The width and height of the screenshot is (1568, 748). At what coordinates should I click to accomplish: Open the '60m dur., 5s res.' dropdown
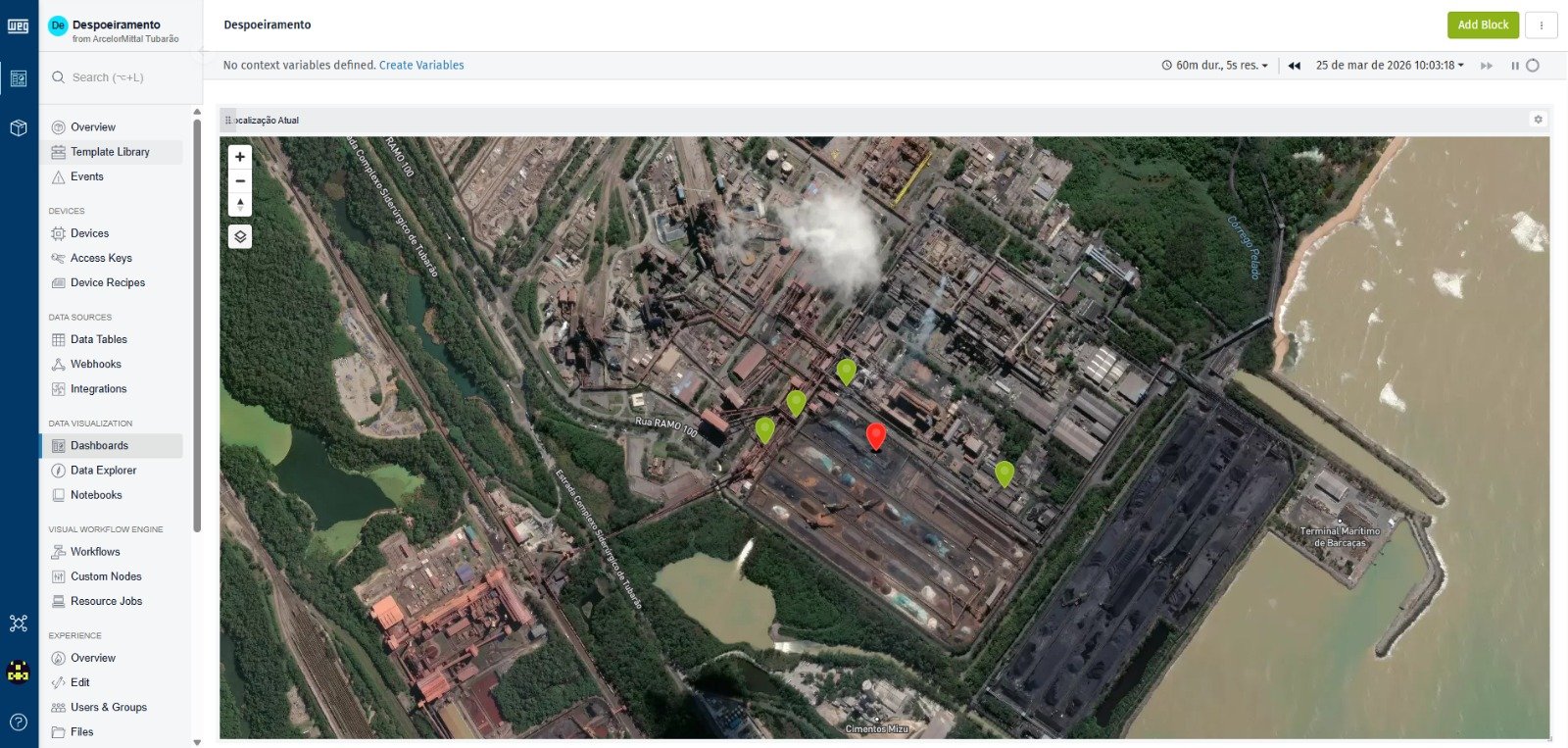tap(1215, 66)
